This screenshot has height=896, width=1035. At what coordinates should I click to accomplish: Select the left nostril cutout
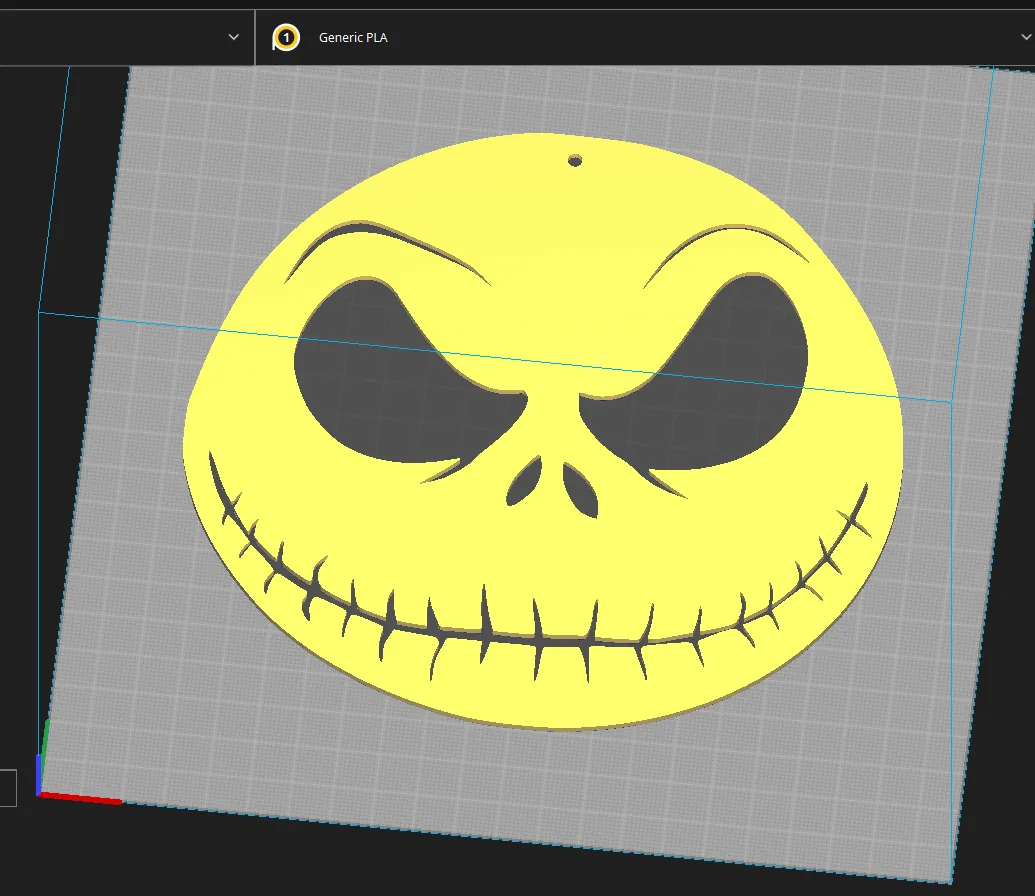coord(525,483)
